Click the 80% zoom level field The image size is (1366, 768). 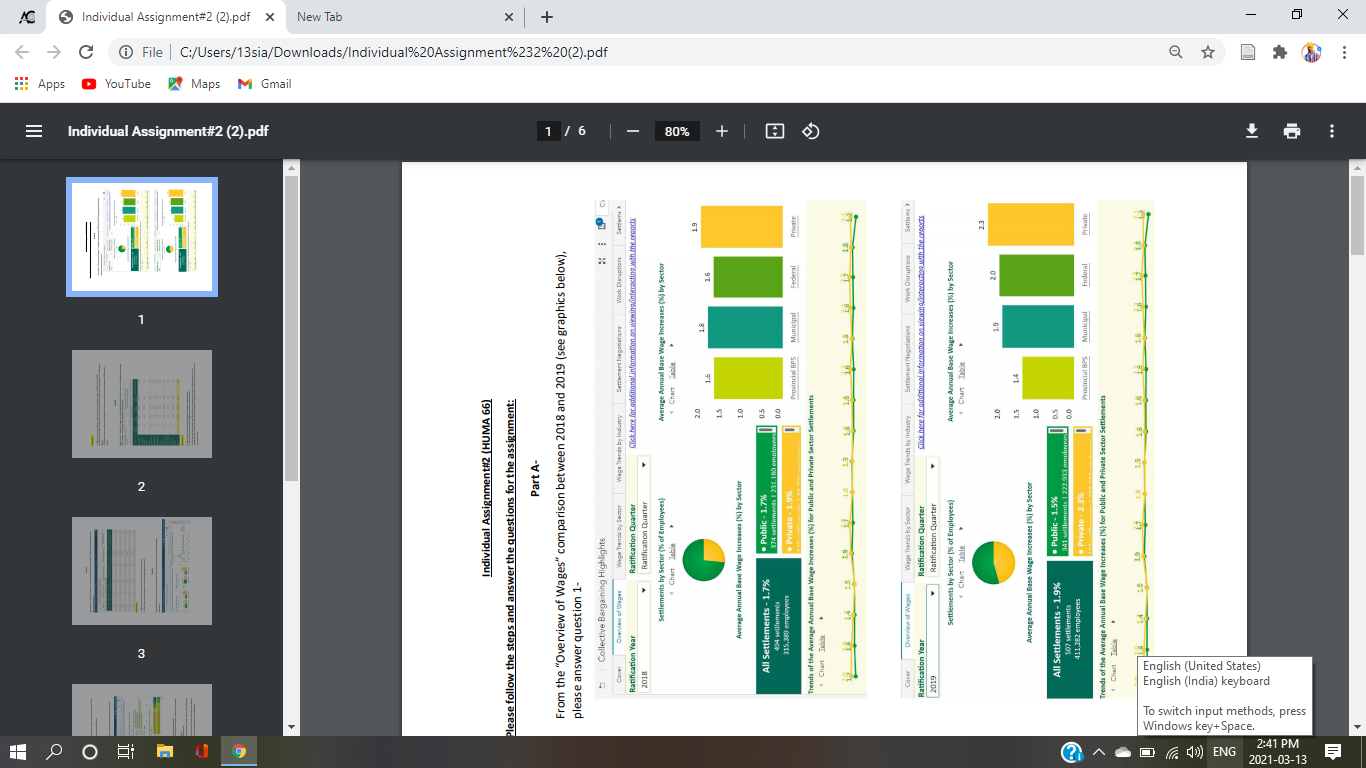pos(677,131)
